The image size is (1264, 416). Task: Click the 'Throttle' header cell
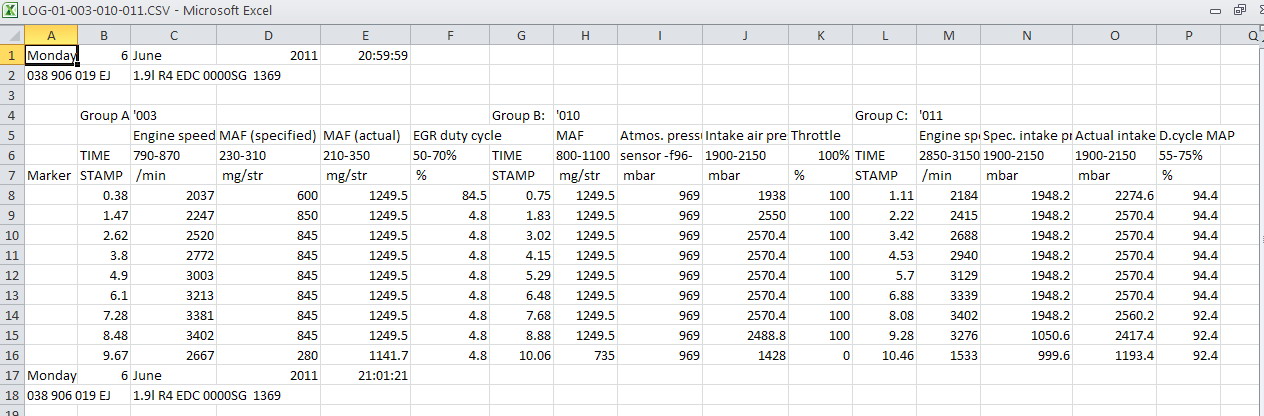click(820, 135)
